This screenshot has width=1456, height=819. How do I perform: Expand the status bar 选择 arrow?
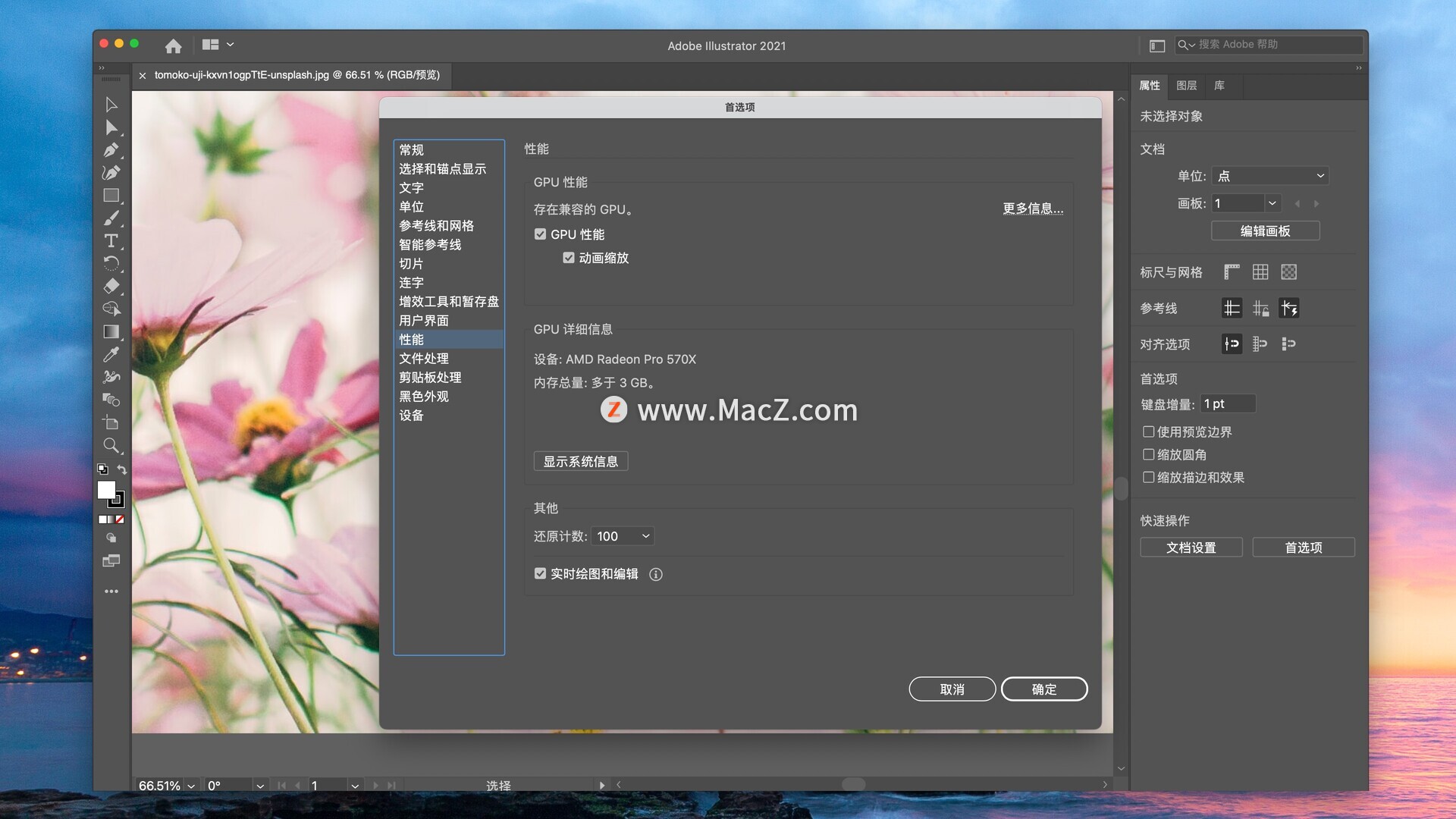coord(602,786)
